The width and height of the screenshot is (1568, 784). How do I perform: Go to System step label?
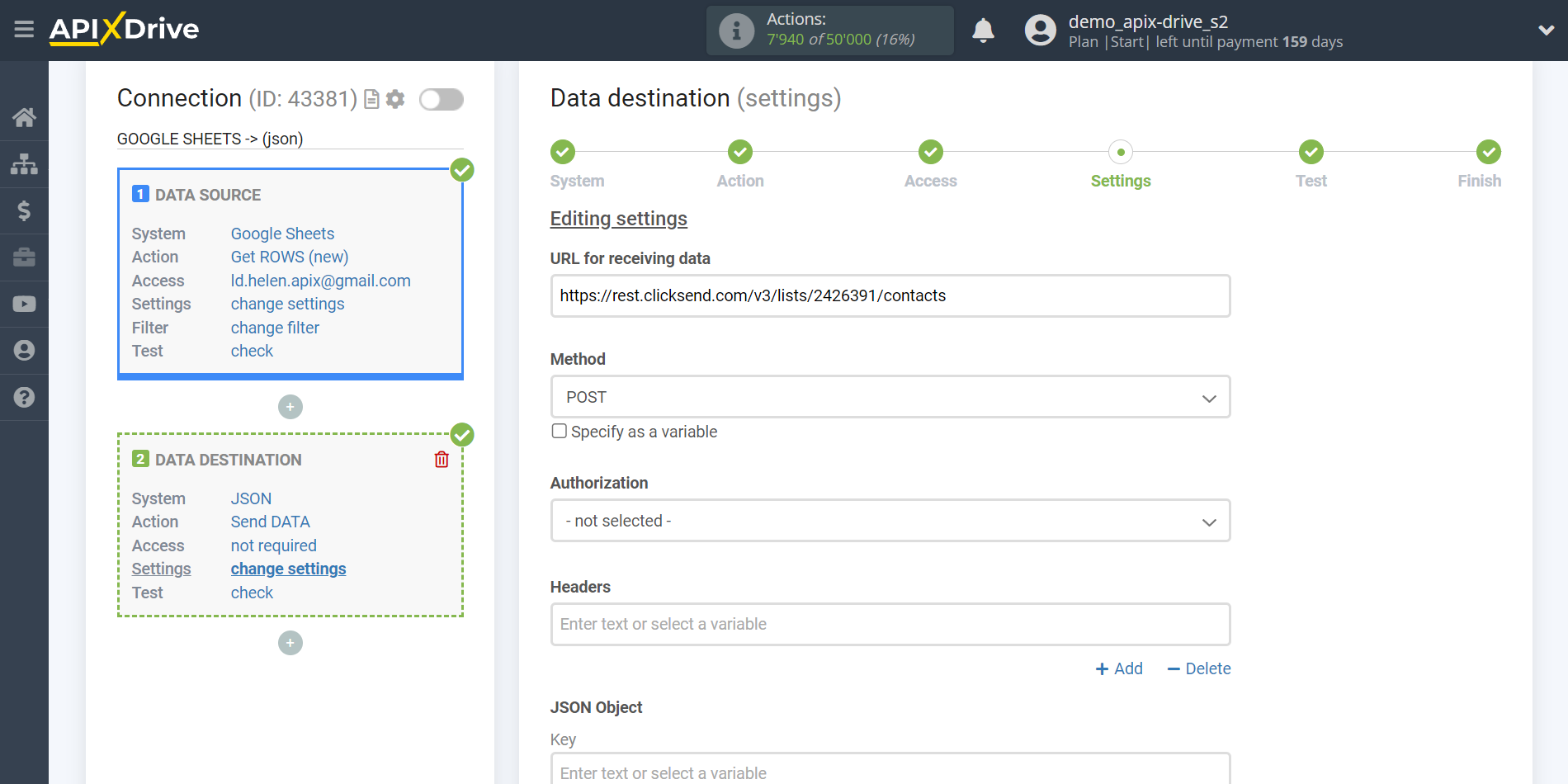click(577, 181)
